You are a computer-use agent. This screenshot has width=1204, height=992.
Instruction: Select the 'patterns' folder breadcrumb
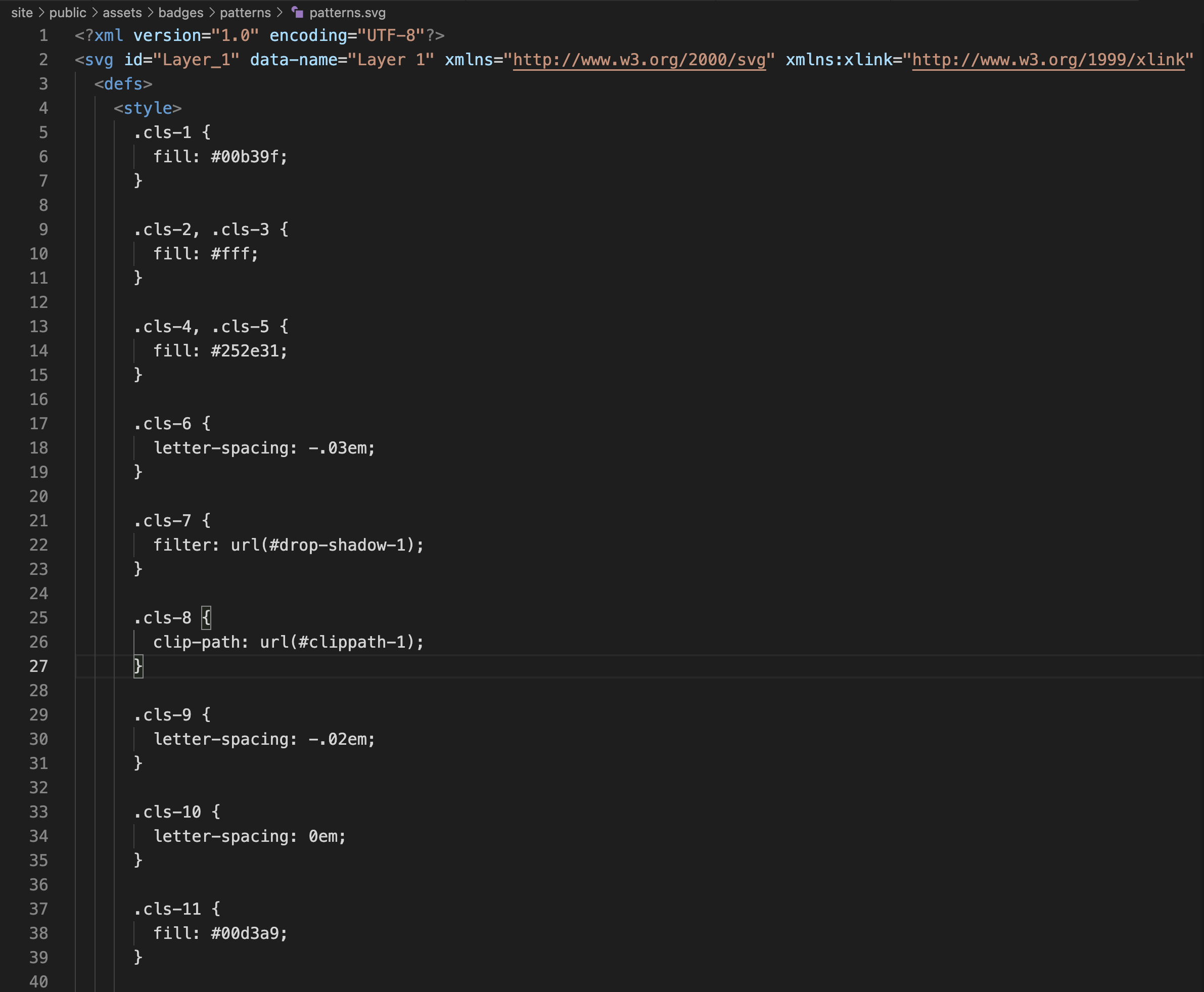coord(245,13)
